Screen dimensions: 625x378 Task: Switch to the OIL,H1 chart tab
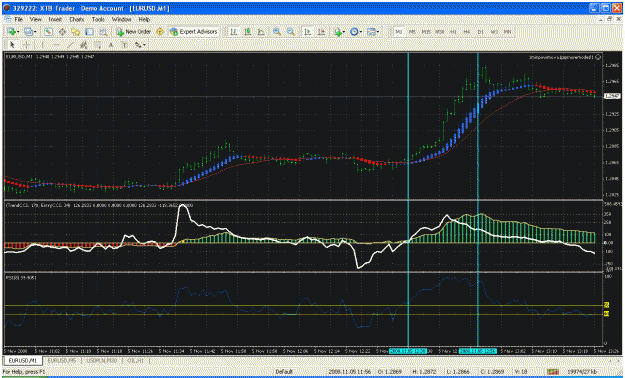coord(136,360)
